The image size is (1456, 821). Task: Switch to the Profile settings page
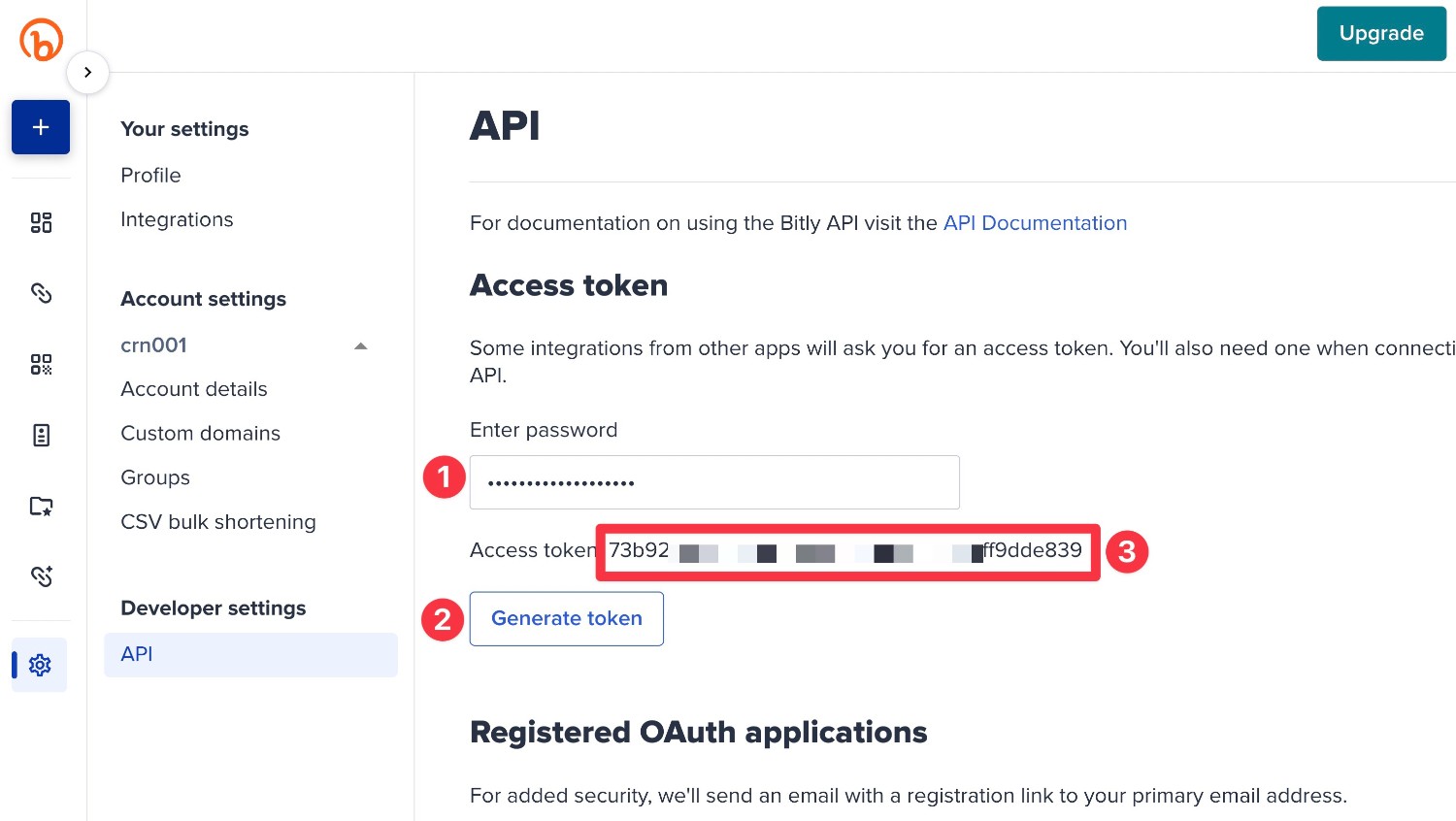pyautogui.click(x=150, y=176)
